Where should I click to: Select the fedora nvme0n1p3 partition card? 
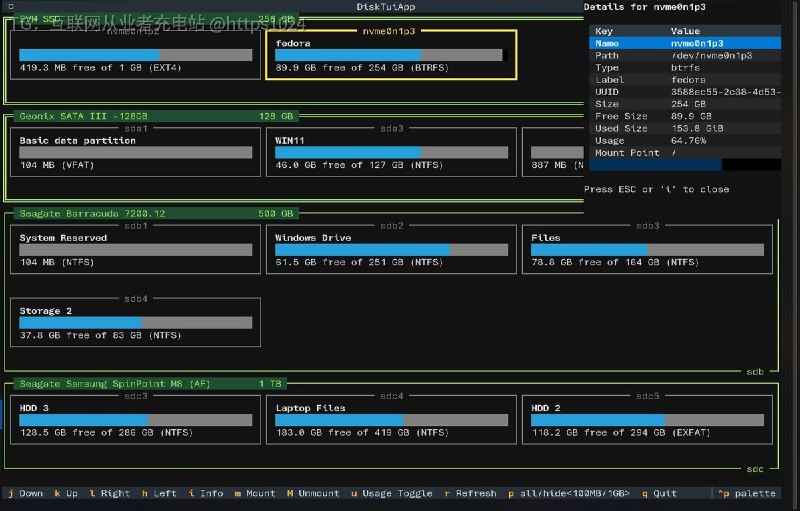click(391, 55)
